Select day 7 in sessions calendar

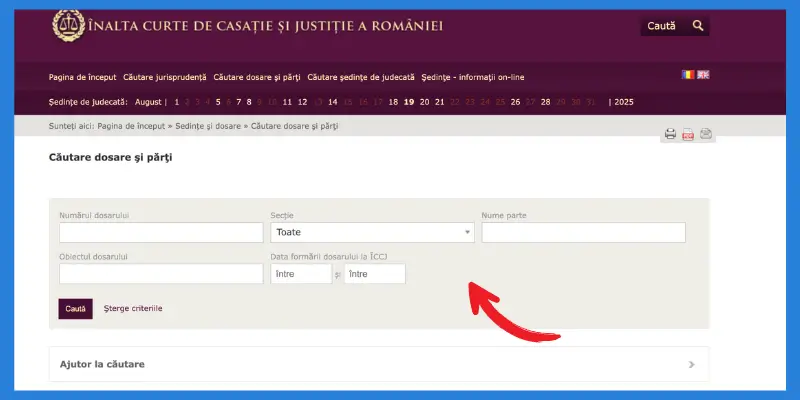coord(238,102)
